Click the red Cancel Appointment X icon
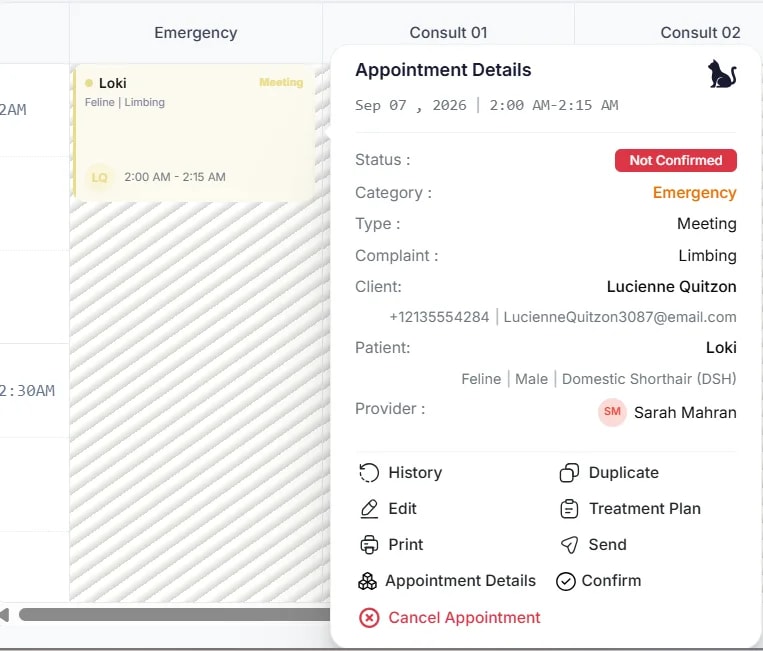The width and height of the screenshot is (763, 651). tap(369, 617)
